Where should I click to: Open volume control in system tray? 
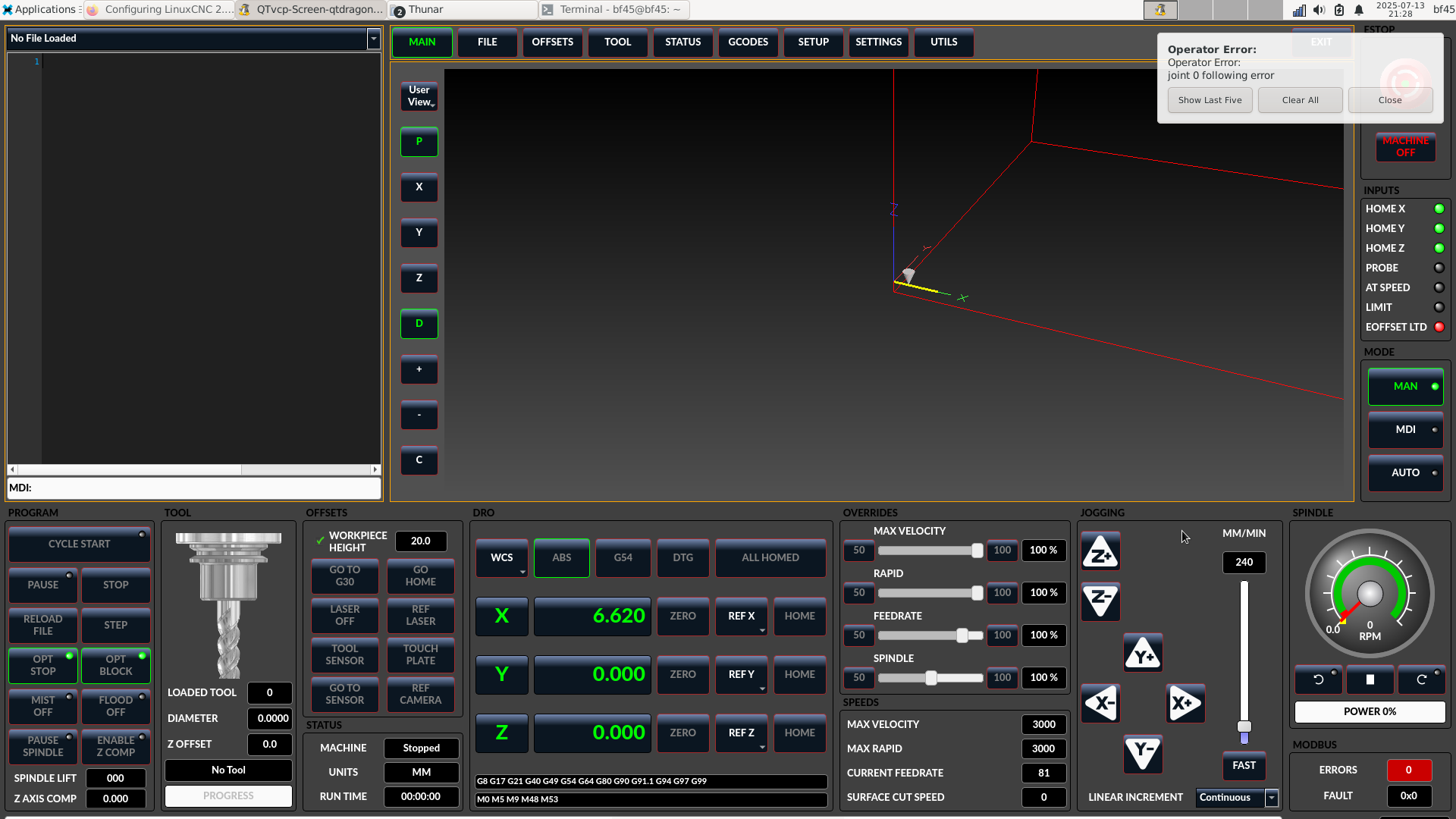pos(1319,10)
